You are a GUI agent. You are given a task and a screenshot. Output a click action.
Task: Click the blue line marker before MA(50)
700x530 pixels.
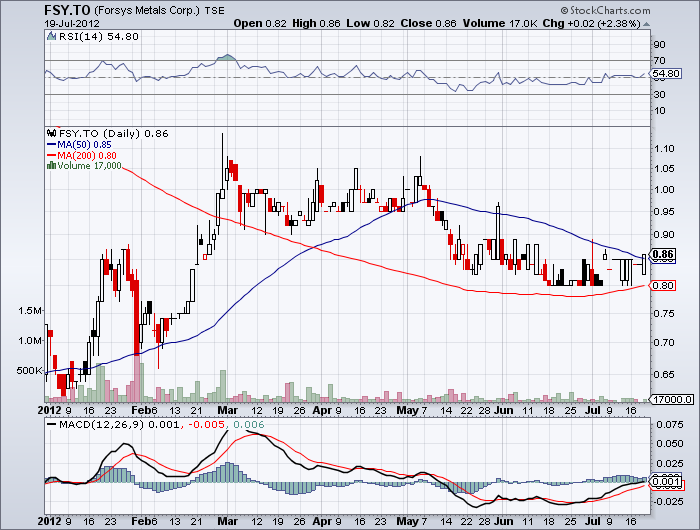click(x=52, y=145)
